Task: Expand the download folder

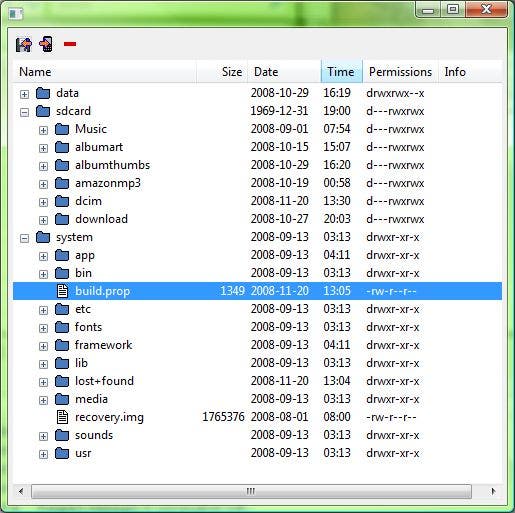Action: pos(43,220)
